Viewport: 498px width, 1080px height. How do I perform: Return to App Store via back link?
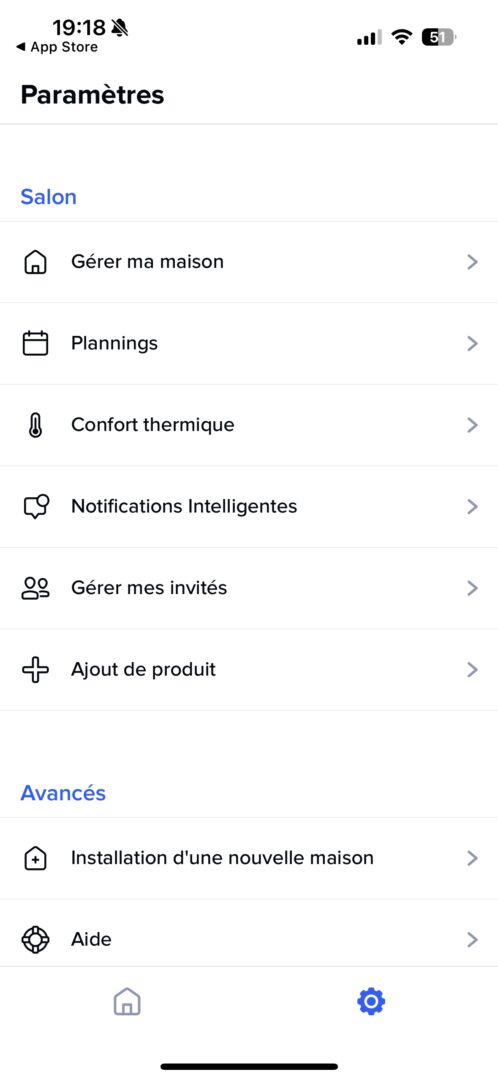point(56,48)
